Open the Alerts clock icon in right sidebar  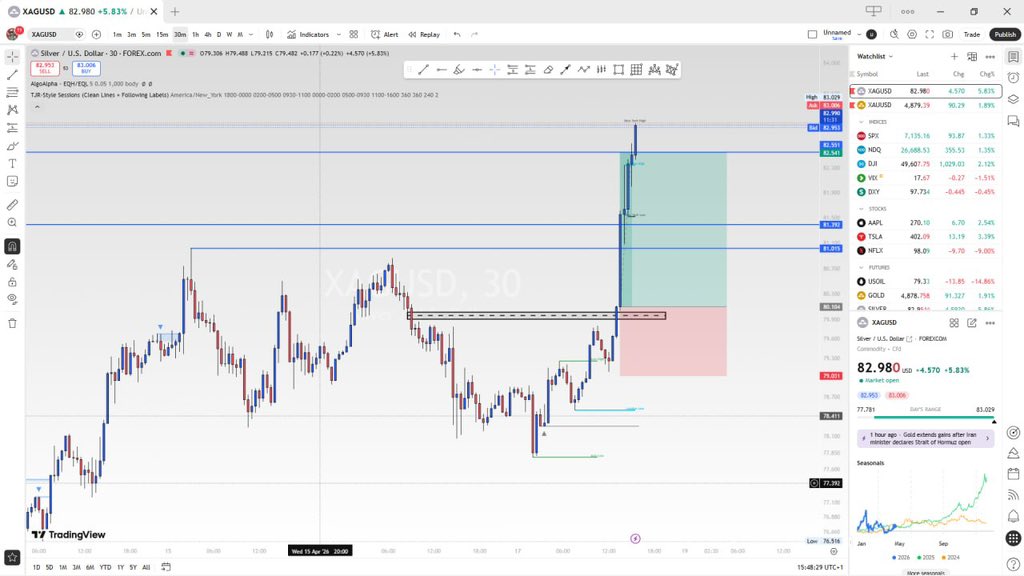point(1011,78)
